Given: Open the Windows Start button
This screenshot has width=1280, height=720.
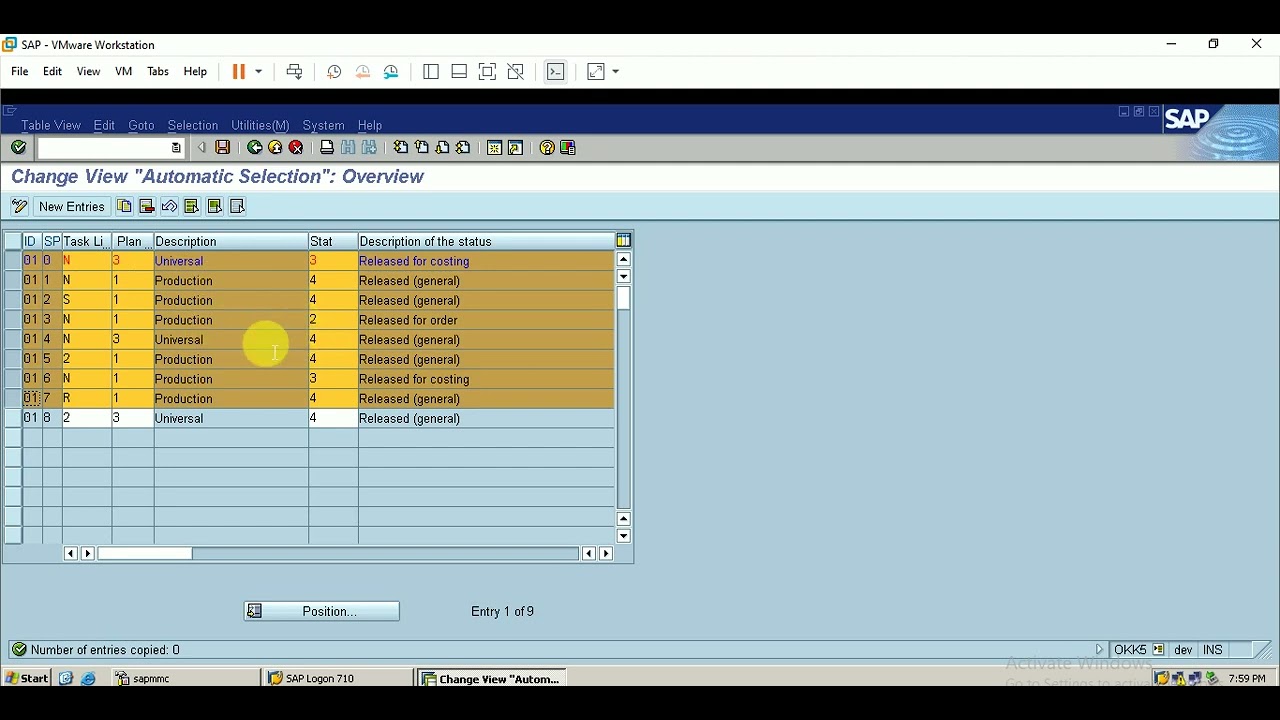Looking at the screenshot, I should pos(27,678).
